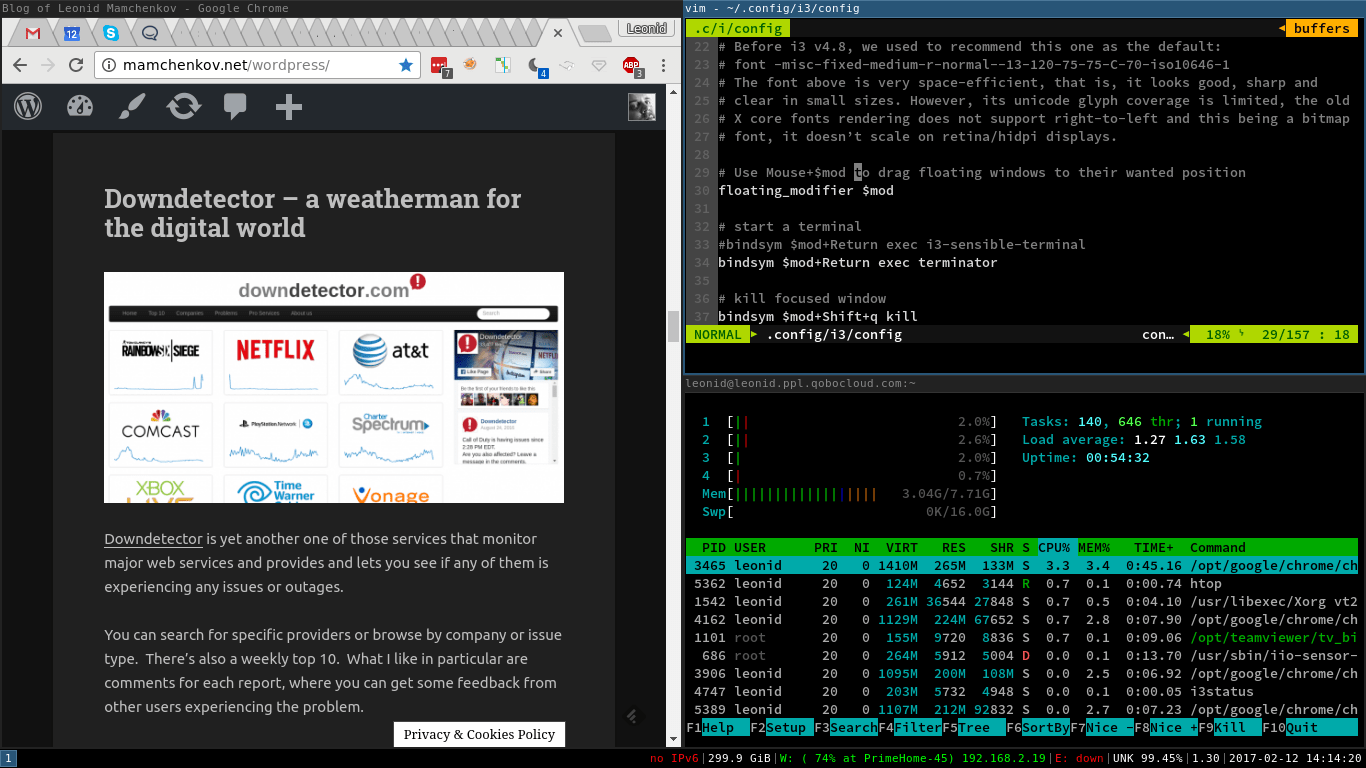The width and height of the screenshot is (1366, 768).
Task: Open Privacy & Cookies Policy
Action: [479, 734]
